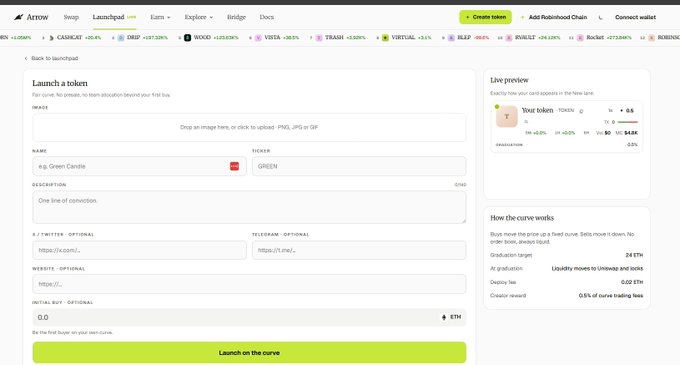Go Back to launchpad
Viewport: 680px width, 365px height.
tap(51, 58)
